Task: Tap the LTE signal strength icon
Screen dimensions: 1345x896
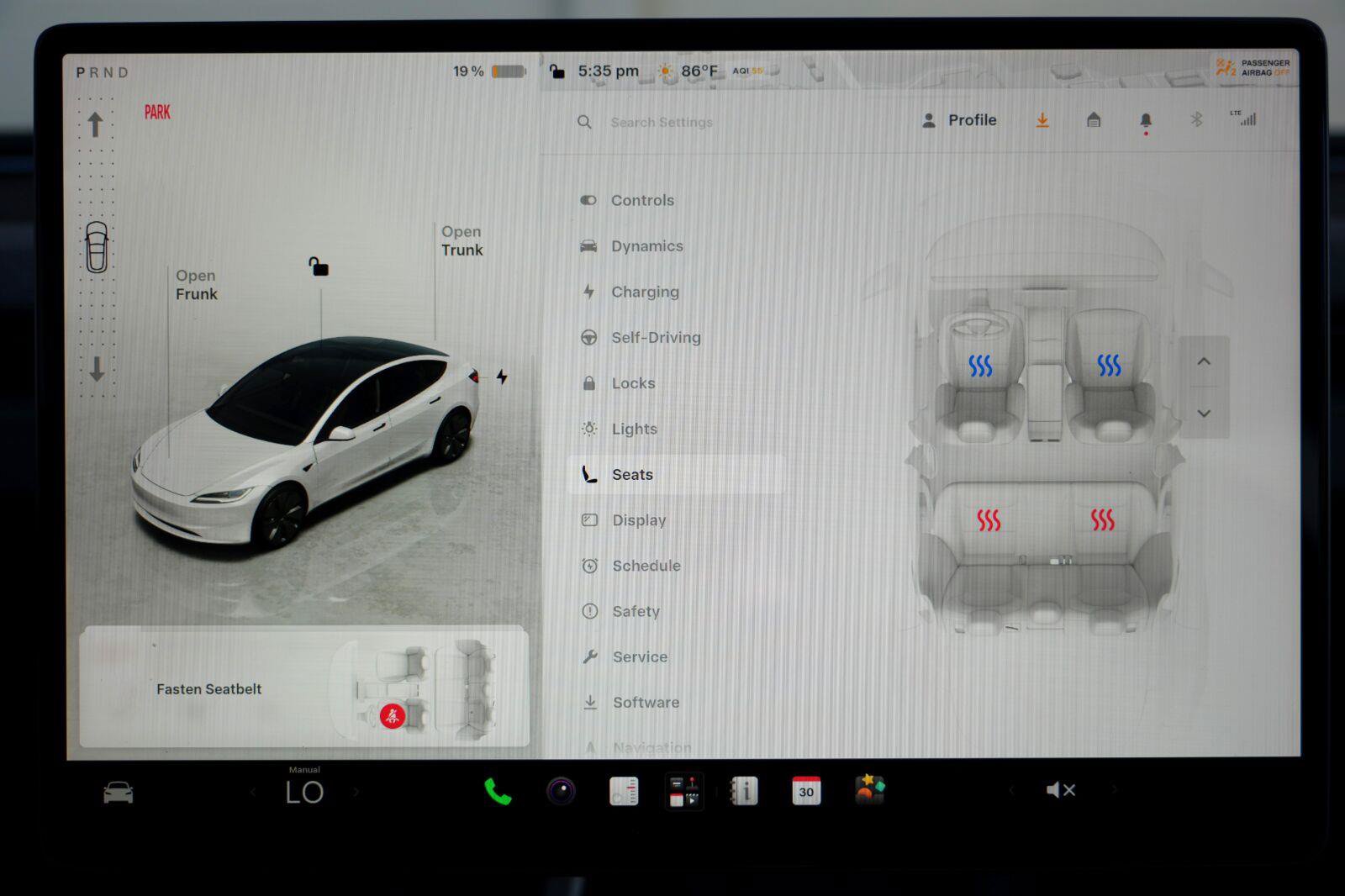Action: pyautogui.click(x=1243, y=118)
